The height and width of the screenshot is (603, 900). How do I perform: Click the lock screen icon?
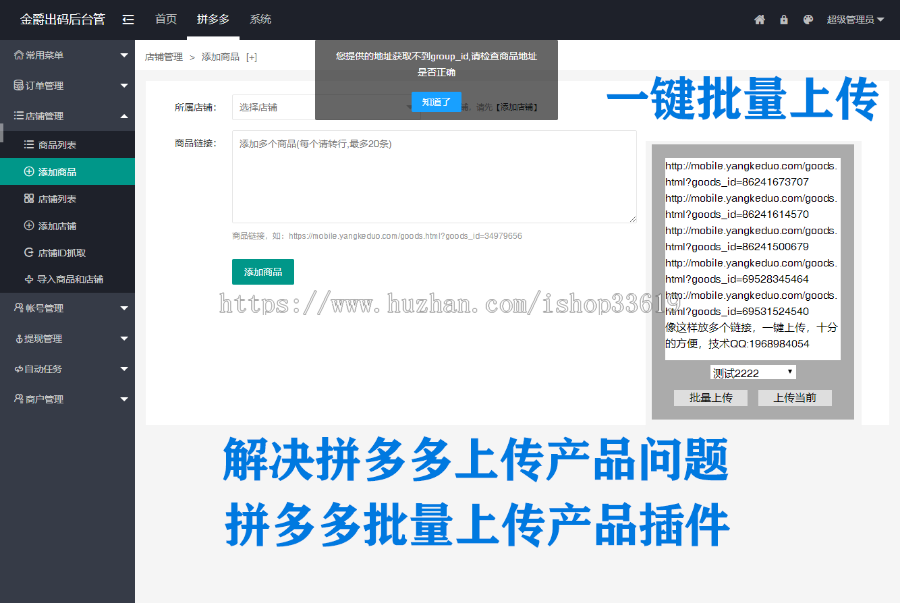click(784, 19)
